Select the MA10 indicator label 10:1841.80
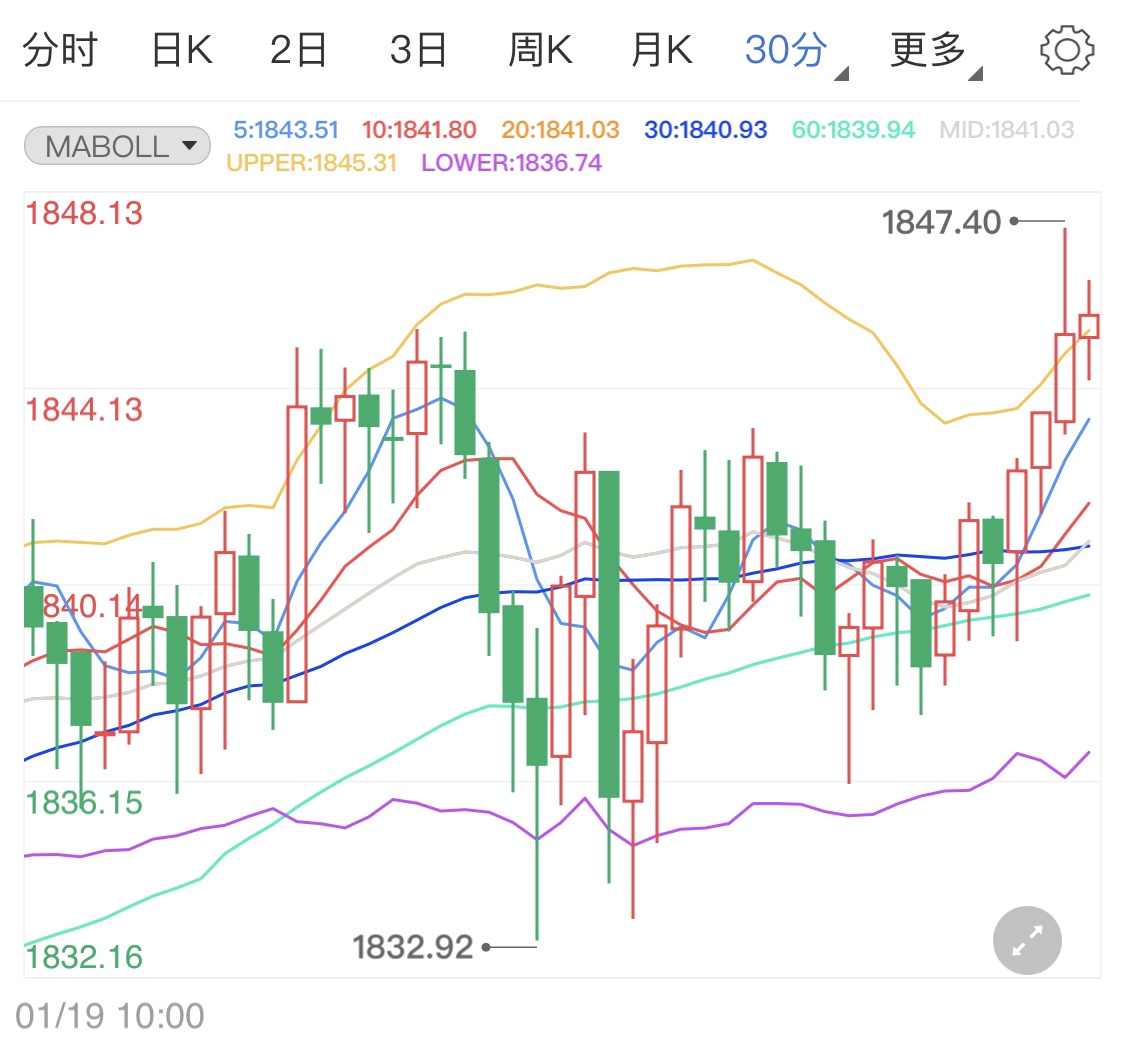This screenshot has height=1053, width=1125. click(417, 130)
